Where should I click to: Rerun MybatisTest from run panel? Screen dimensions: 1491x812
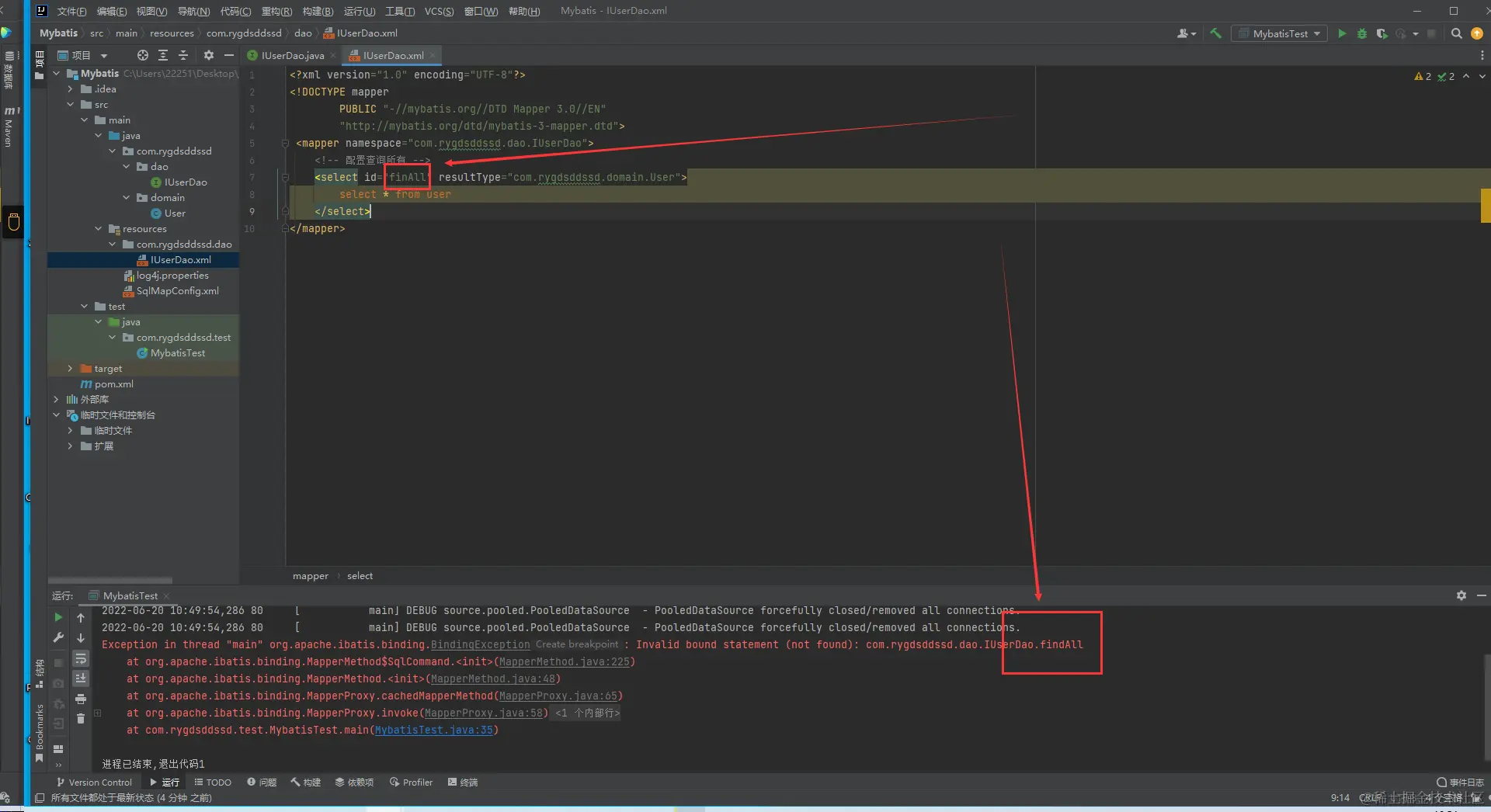[58, 617]
